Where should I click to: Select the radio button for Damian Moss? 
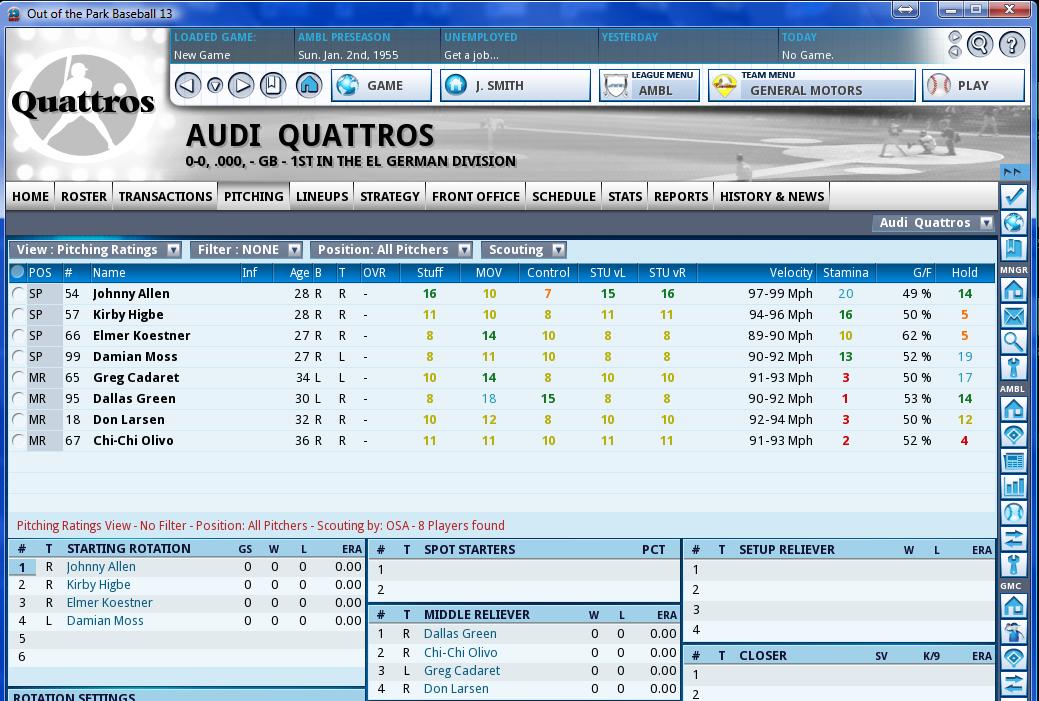click(x=19, y=356)
